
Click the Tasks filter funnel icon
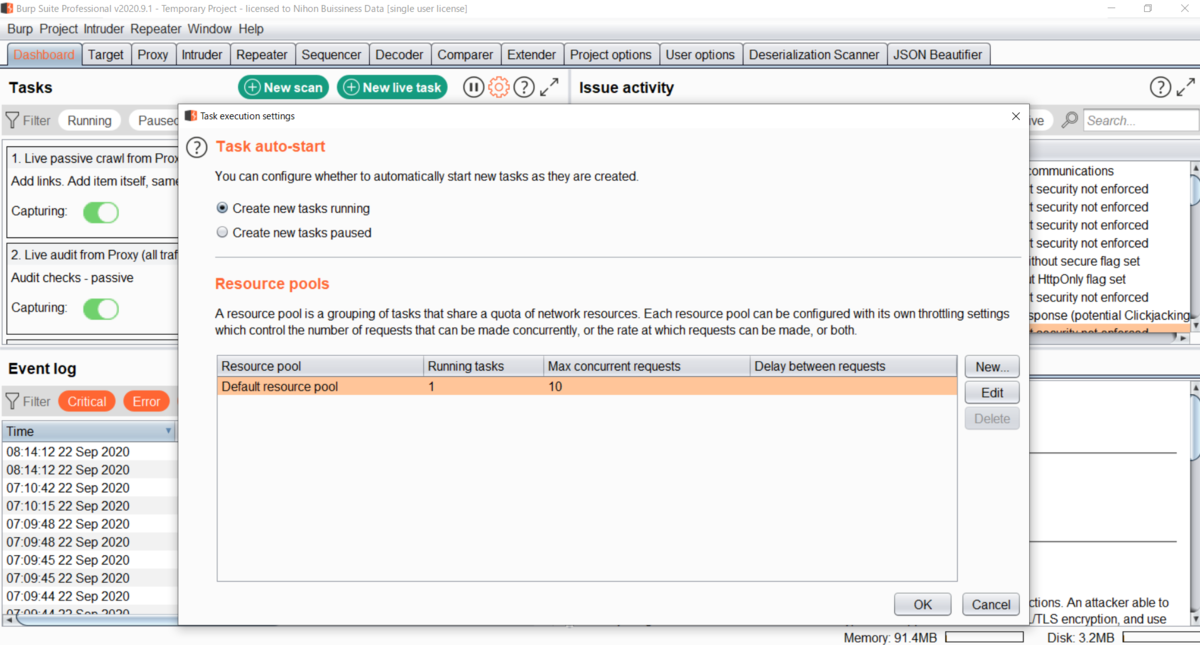click(13, 120)
